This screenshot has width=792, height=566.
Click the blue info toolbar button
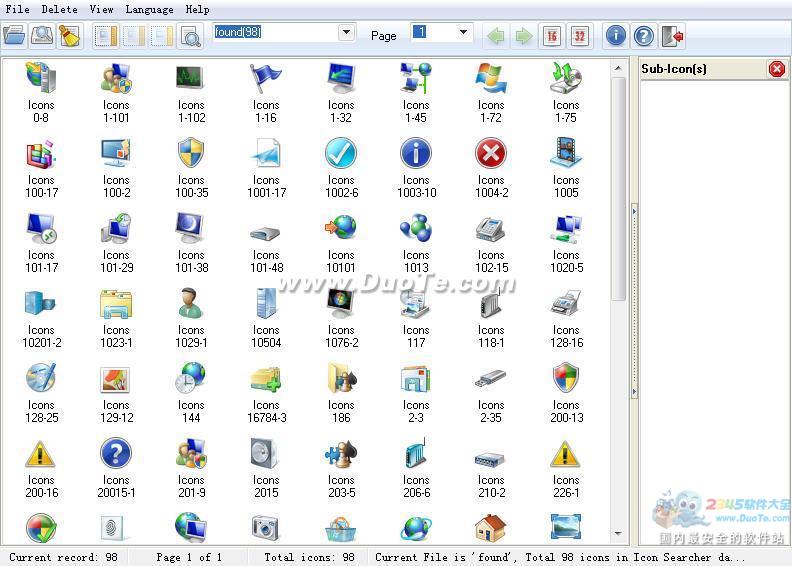tap(616, 35)
